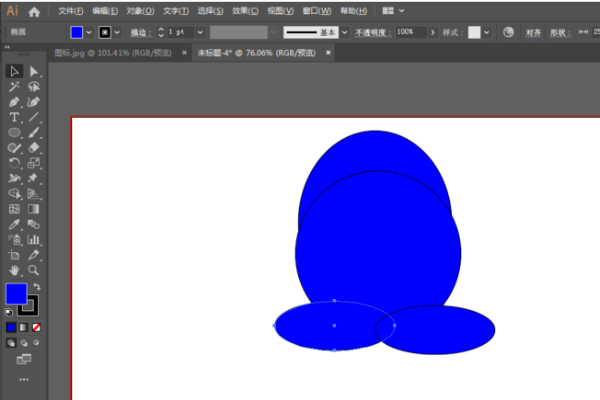Open the fill color dropdown in control bar

coord(90,32)
